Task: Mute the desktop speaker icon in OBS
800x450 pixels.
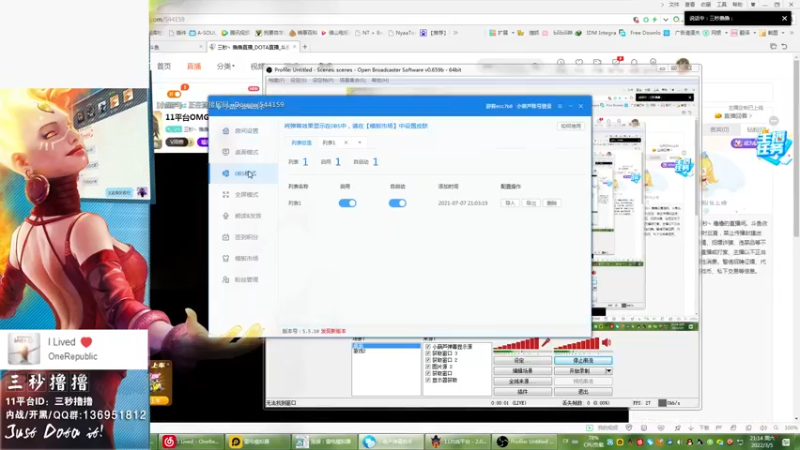Action: (607, 342)
